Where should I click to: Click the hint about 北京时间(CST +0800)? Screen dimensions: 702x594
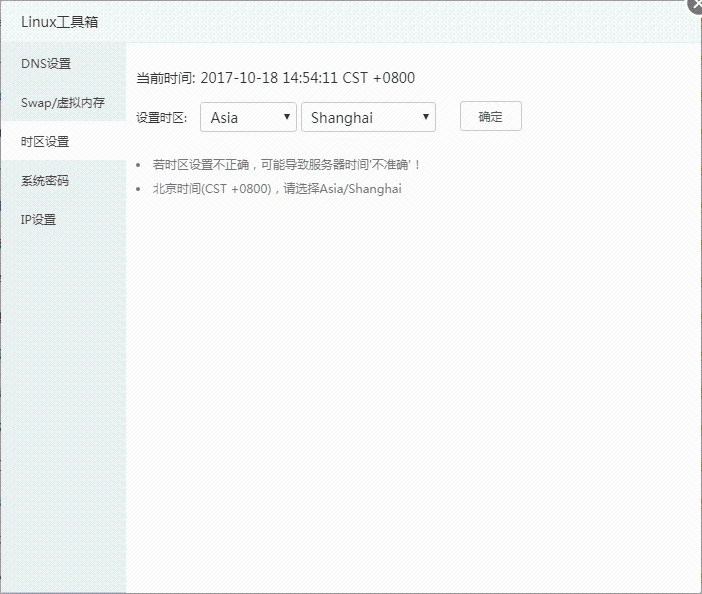277,188
